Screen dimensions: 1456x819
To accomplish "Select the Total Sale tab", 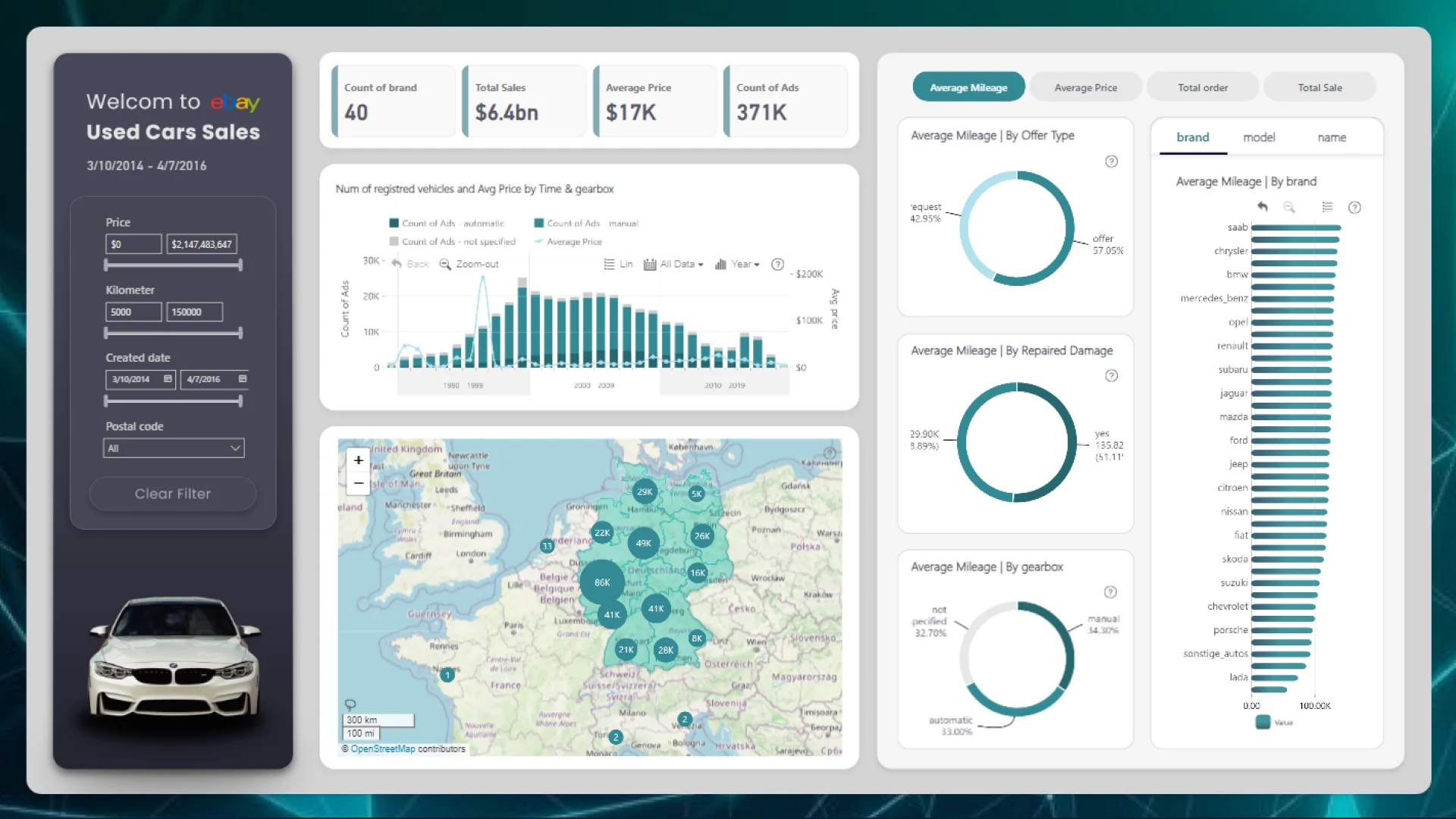I will point(1319,87).
